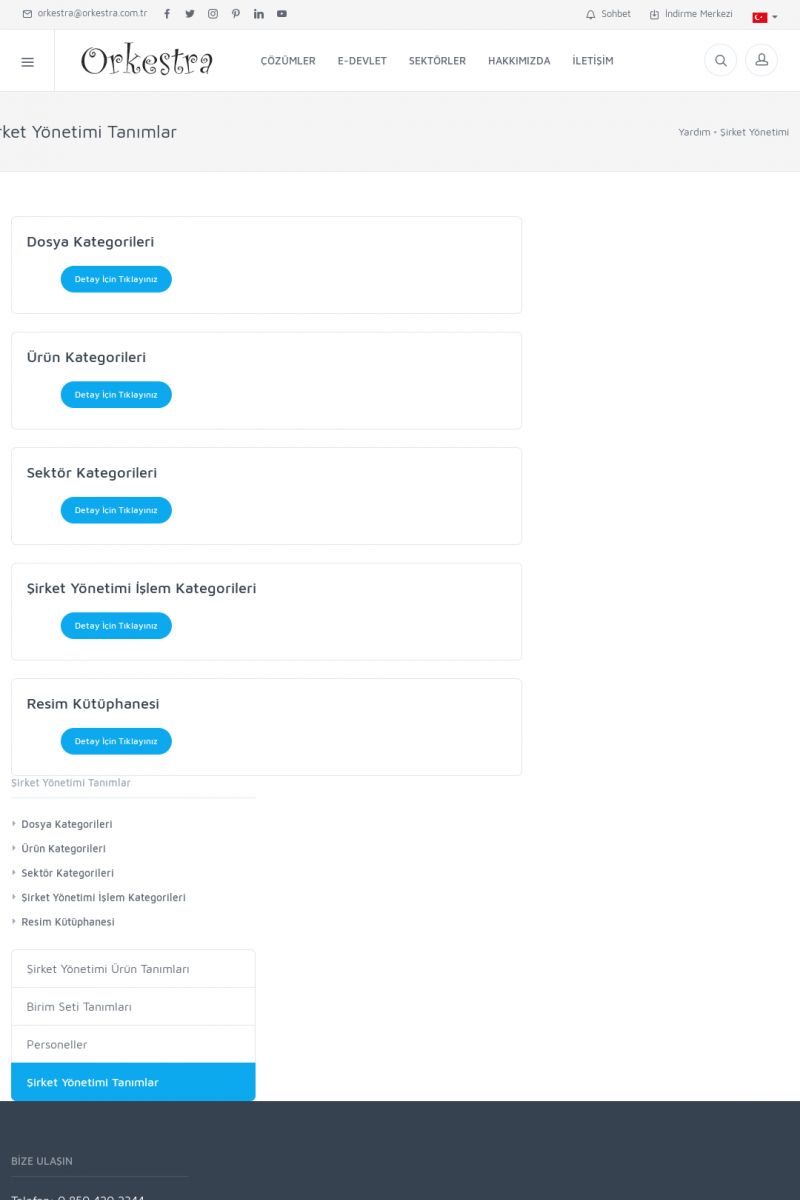Open the ÇÖZÜMLER menu
800x1200 pixels.
coord(288,61)
